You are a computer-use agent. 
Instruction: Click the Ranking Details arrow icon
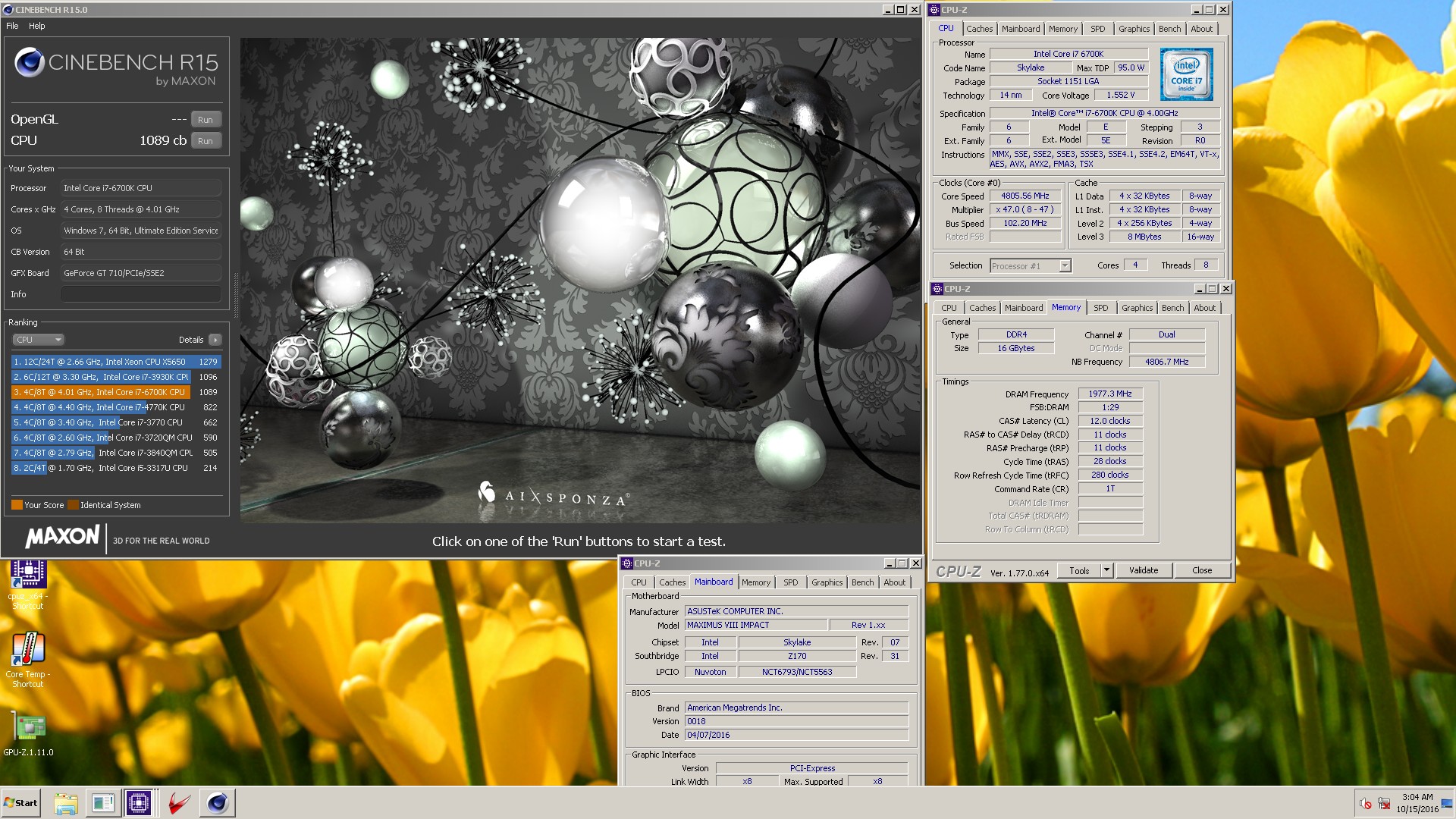click(x=215, y=340)
